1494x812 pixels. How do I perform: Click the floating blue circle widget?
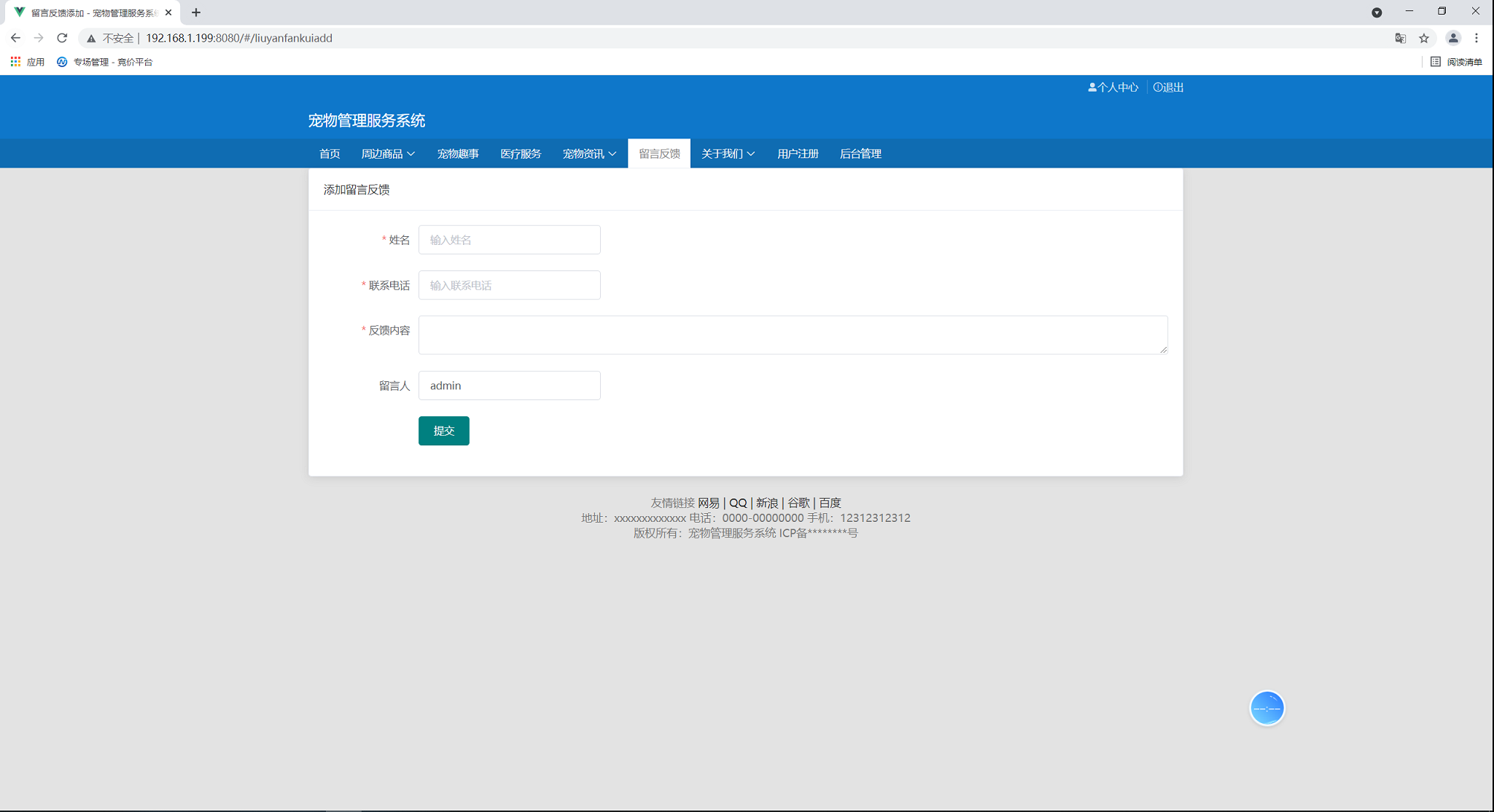click(1267, 708)
